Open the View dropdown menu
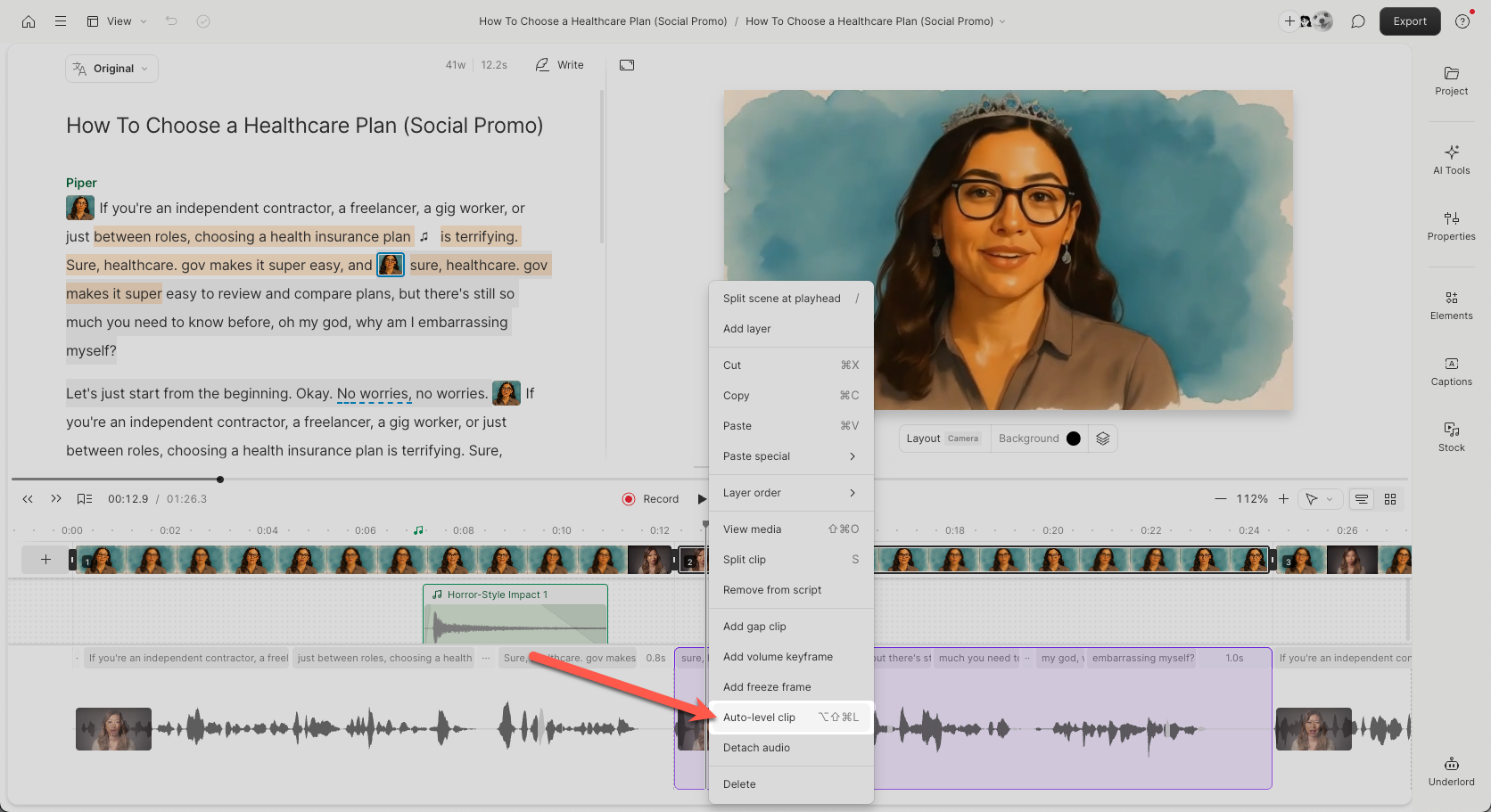 tap(118, 21)
